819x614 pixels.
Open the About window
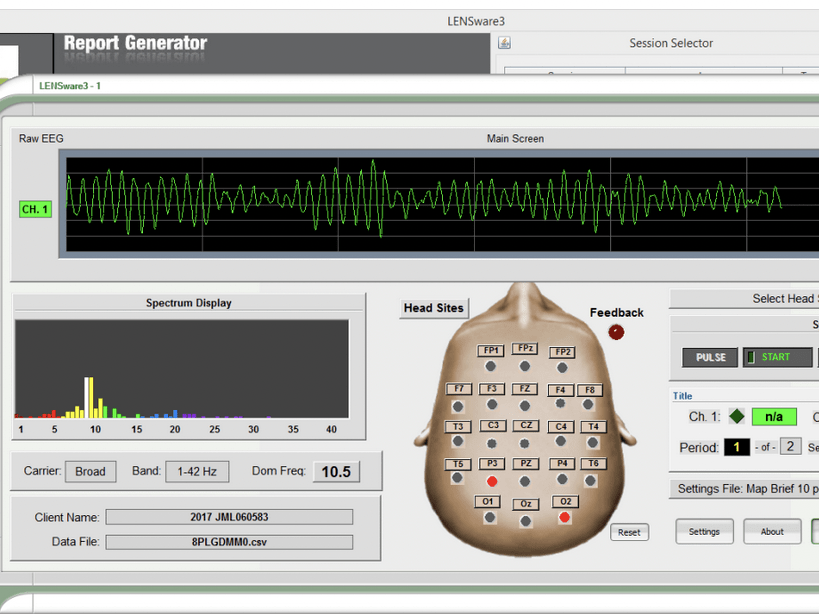pyautogui.click(x=772, y=531)
